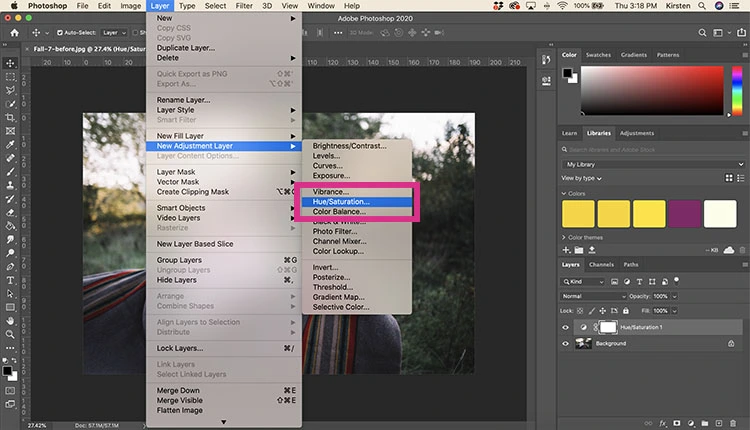
Task: Click the purple color swatch in Libraries
Action: [x=684, y=214]
